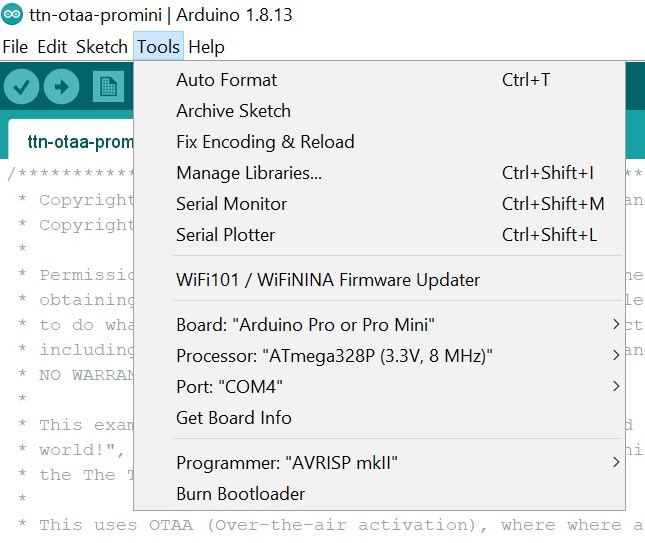The height and width of the screenshot is (543, 645).
Task: Open WiFi101 / WiFiNINA Firmware Updater
Action: tap(379, 280)
